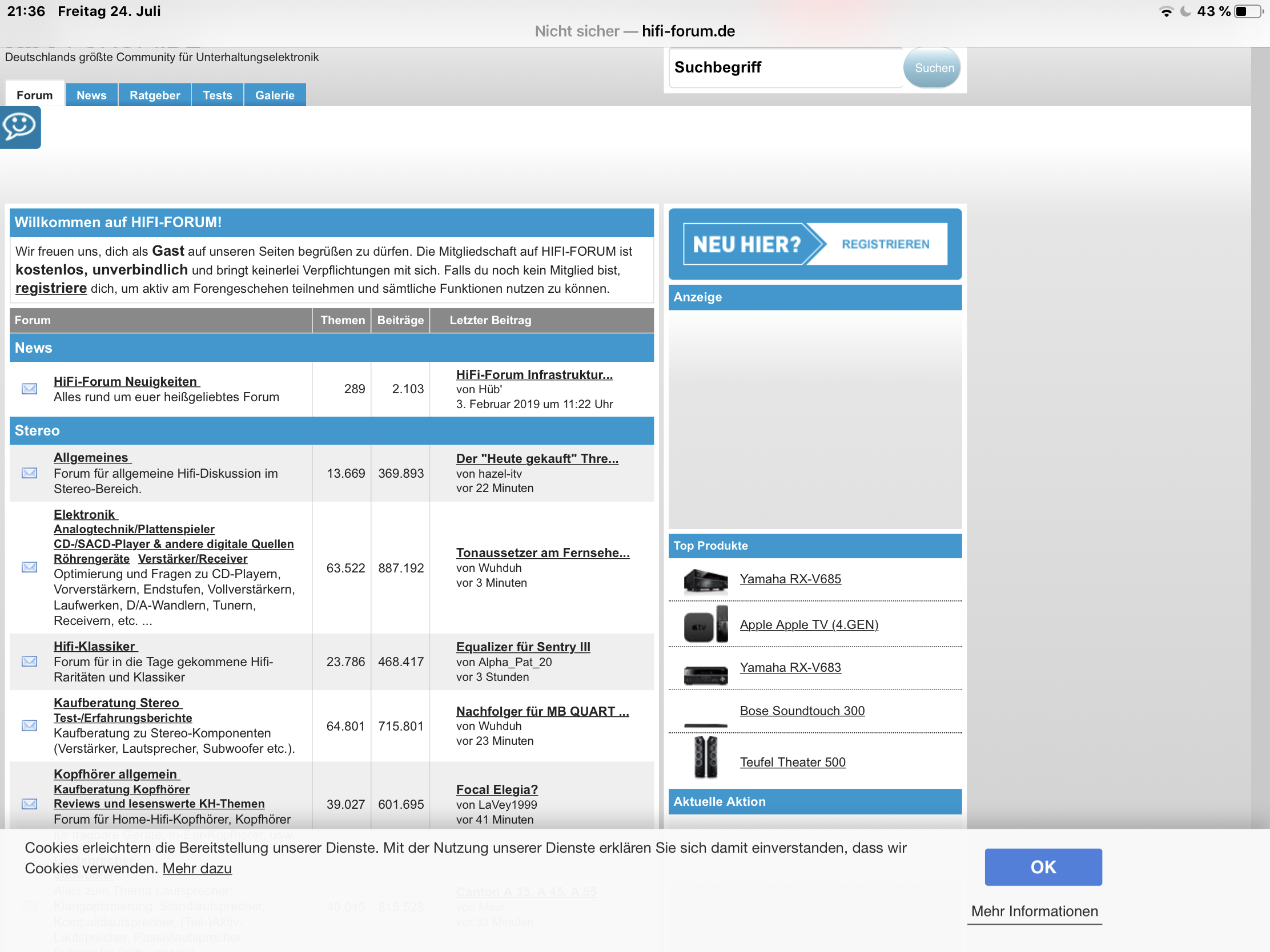1270x952 pixels.
Task: Open the Mehr Informationen link
Action: 1034,911
